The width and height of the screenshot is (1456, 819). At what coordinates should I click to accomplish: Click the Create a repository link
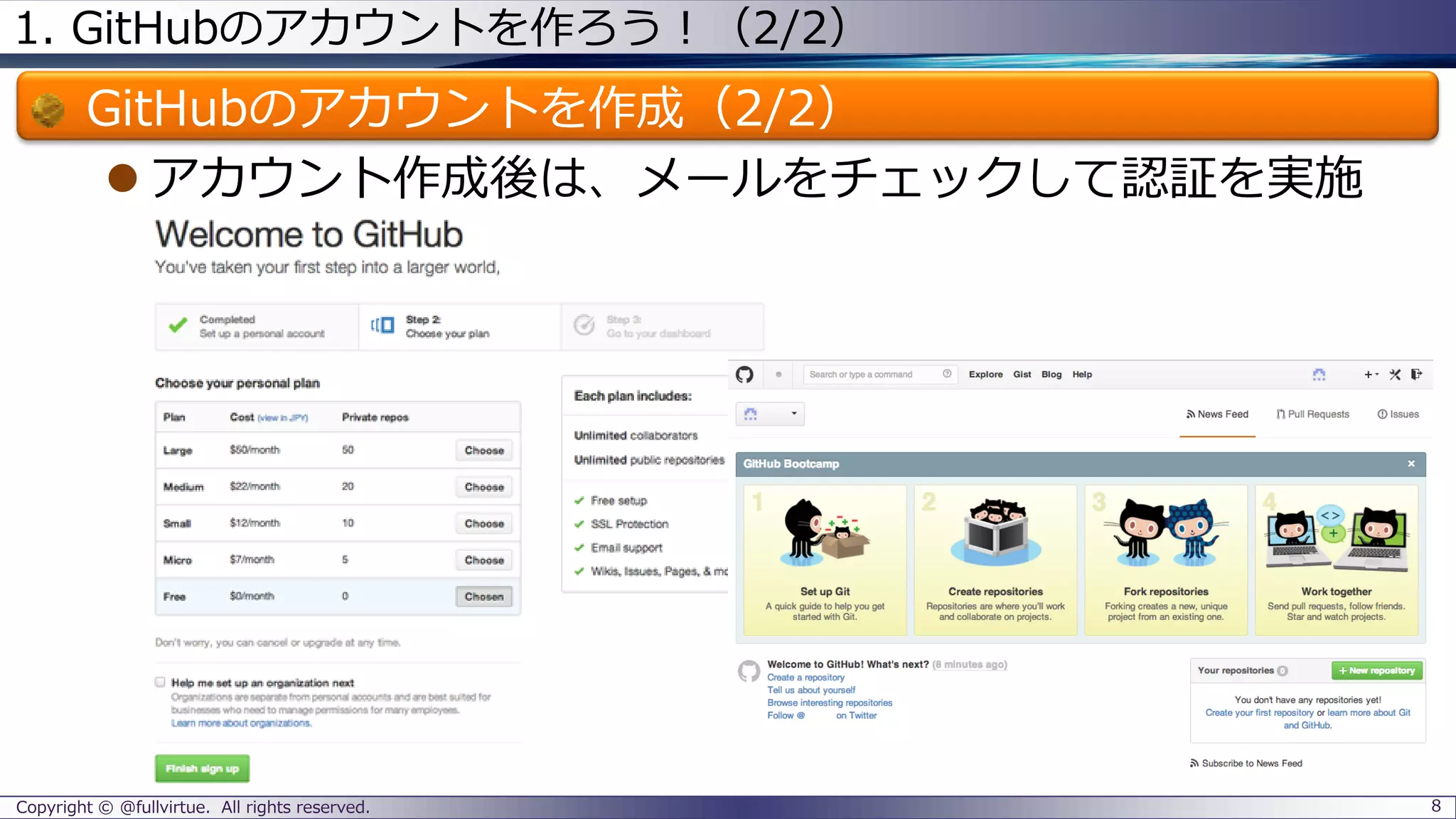(805, 678)
